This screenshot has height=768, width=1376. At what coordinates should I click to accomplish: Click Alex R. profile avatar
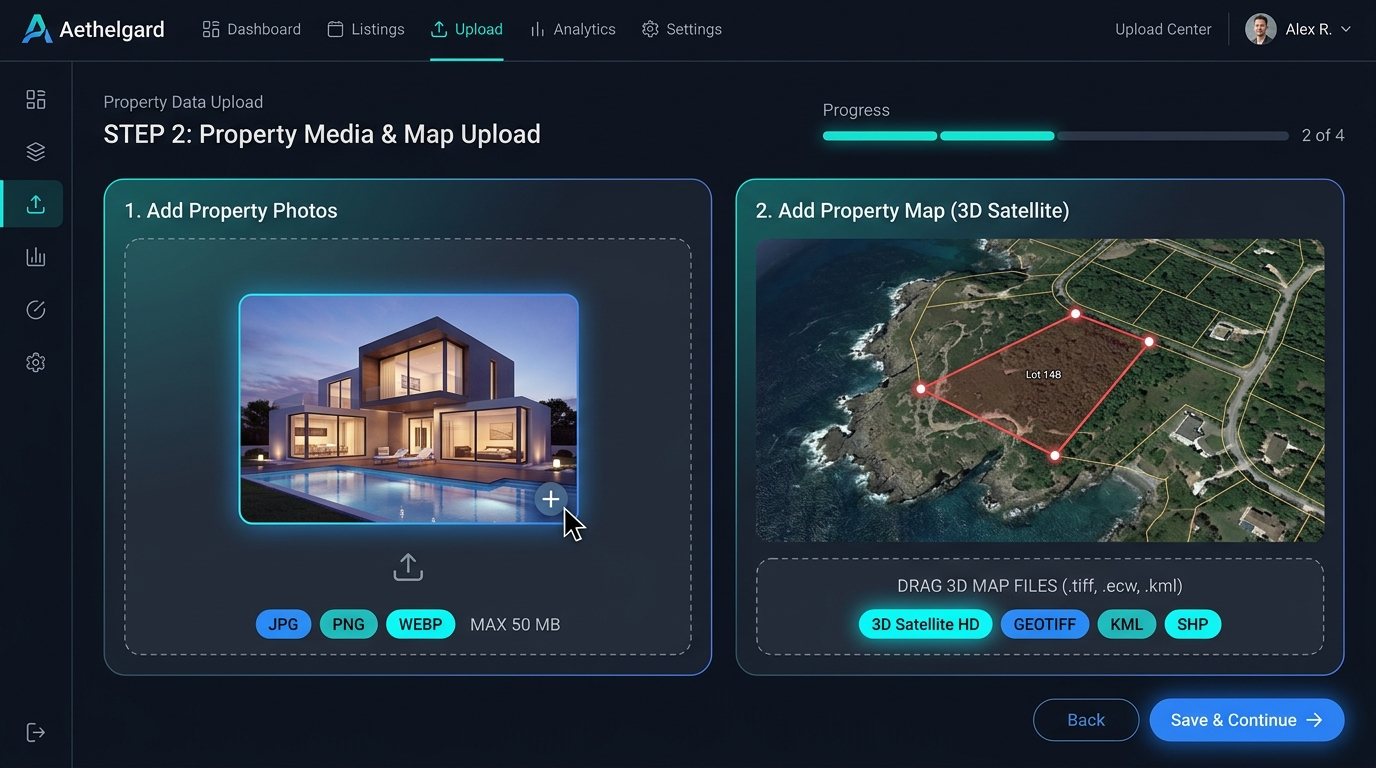point(1260,29)
